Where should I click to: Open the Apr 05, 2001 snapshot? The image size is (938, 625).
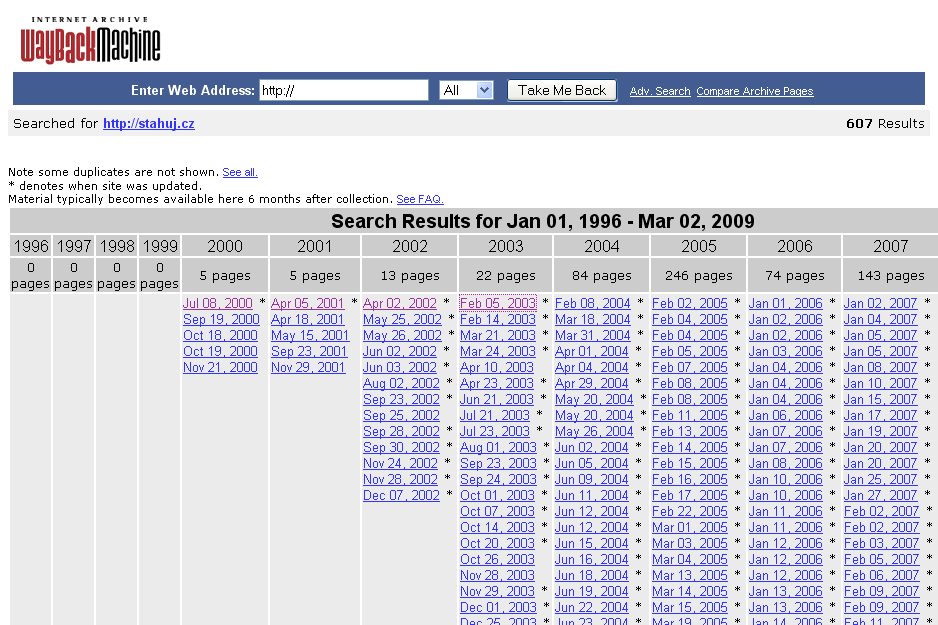tap(307, 303)
